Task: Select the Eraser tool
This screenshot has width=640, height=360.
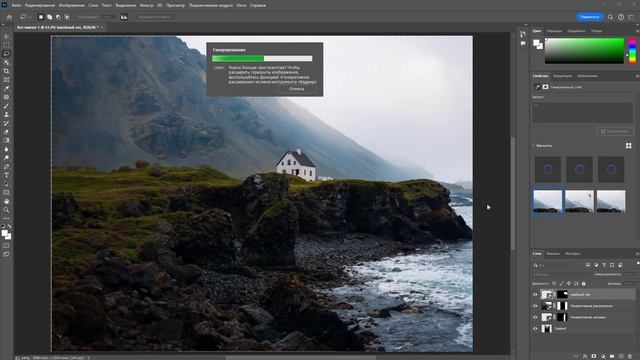Action: [6, 132]
